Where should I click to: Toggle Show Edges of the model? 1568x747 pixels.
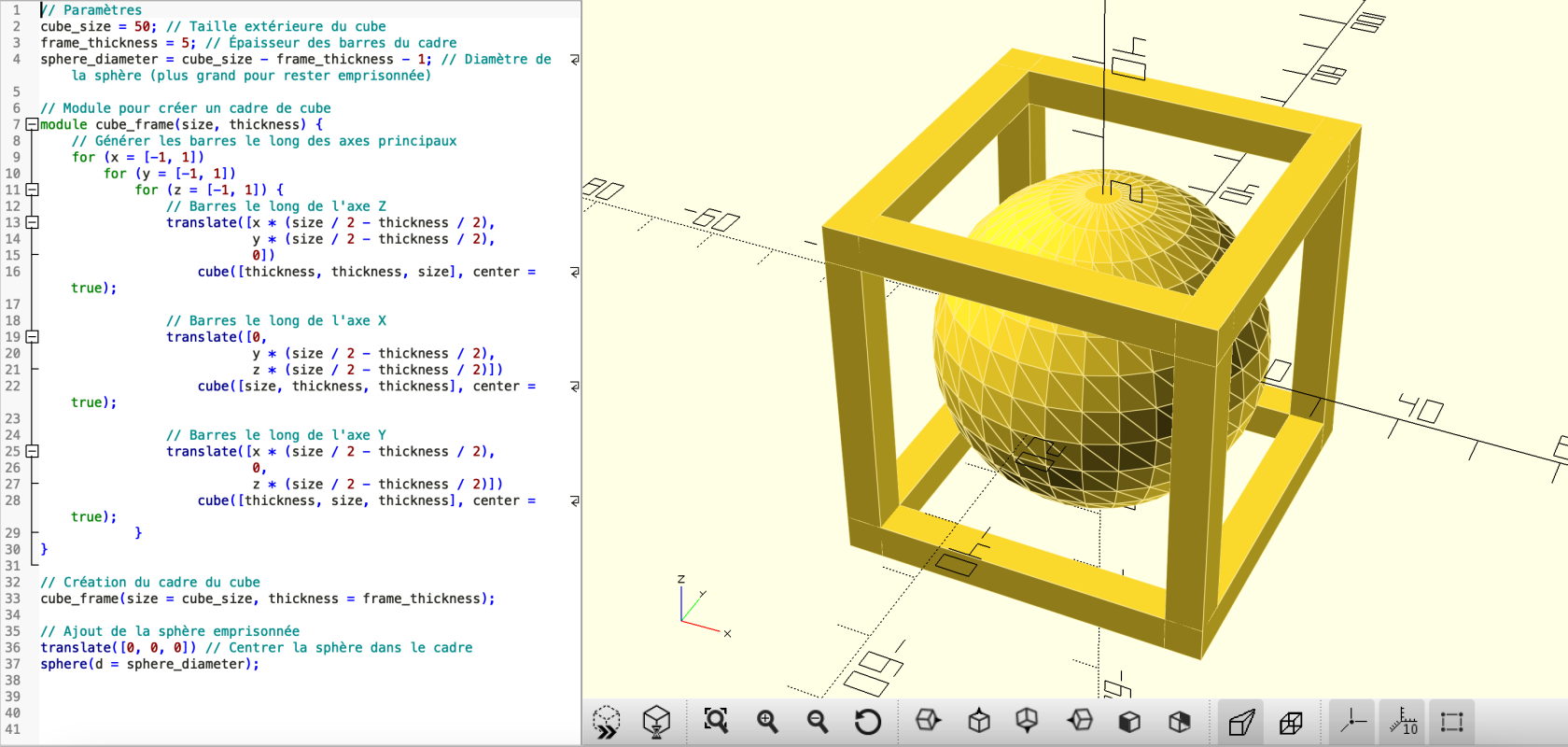point(1452,722)
